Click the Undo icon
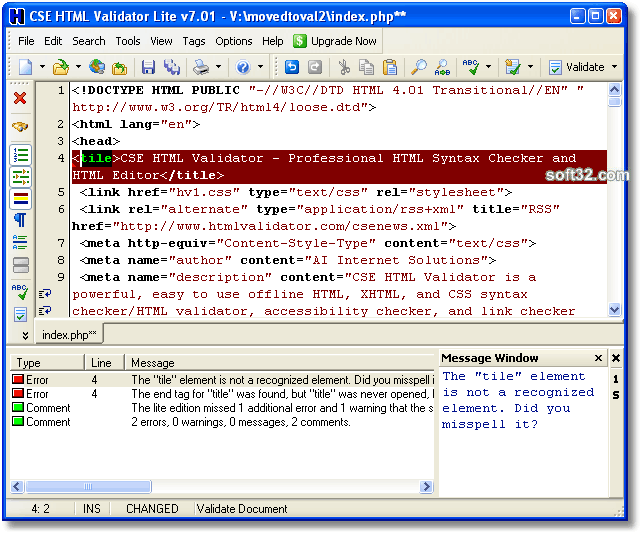 292,67
